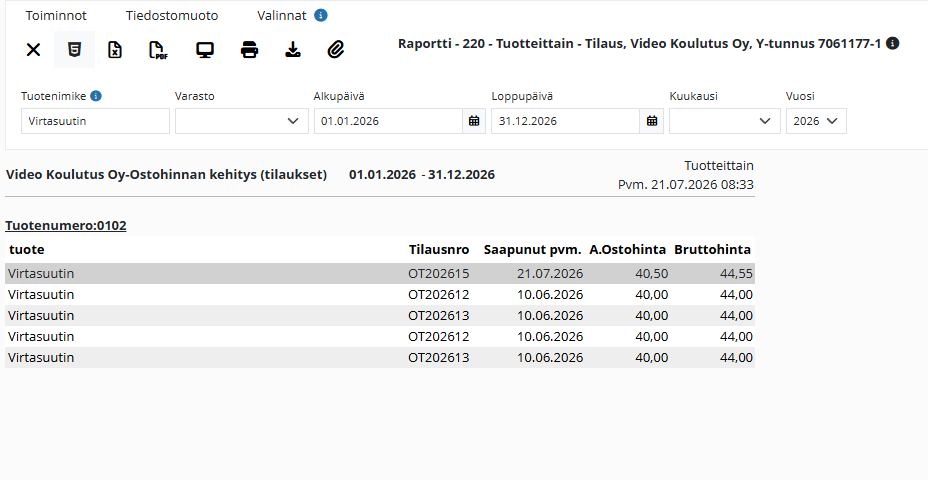Select order number OT202615 cell
This screenshot has height=480, width=928.
coord(439,273)
